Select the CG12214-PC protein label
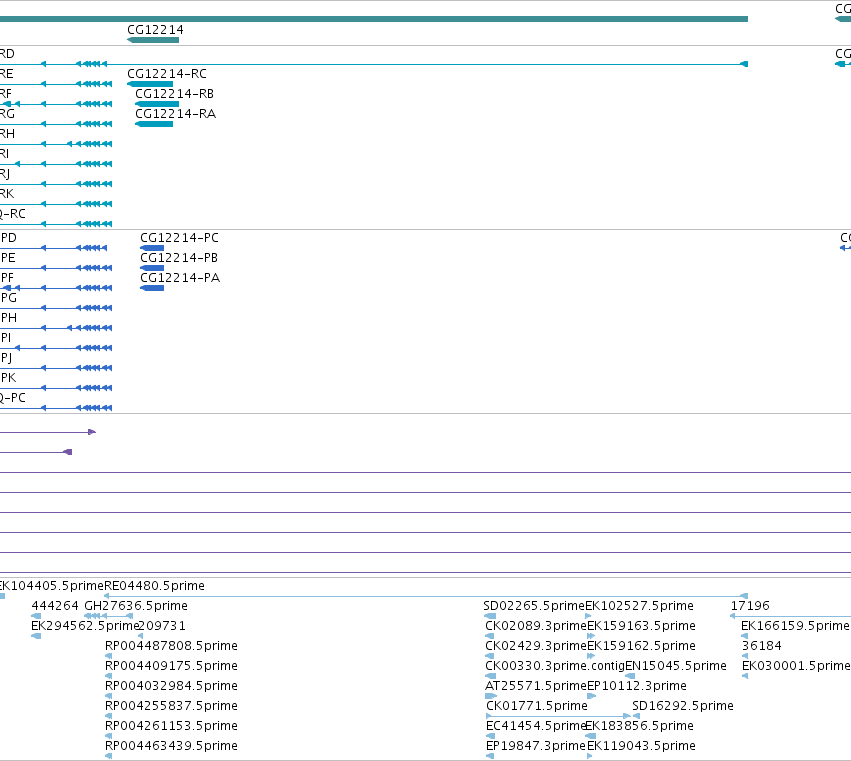Image resolution: width=851 pixels, height=761 pixels. pyautogui.click(x=179, y=238)
